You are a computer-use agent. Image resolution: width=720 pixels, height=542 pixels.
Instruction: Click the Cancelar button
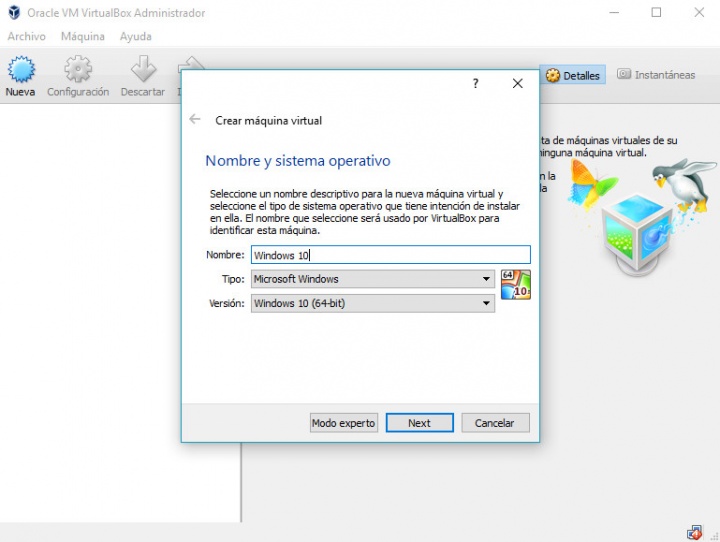tap(495, 423)
